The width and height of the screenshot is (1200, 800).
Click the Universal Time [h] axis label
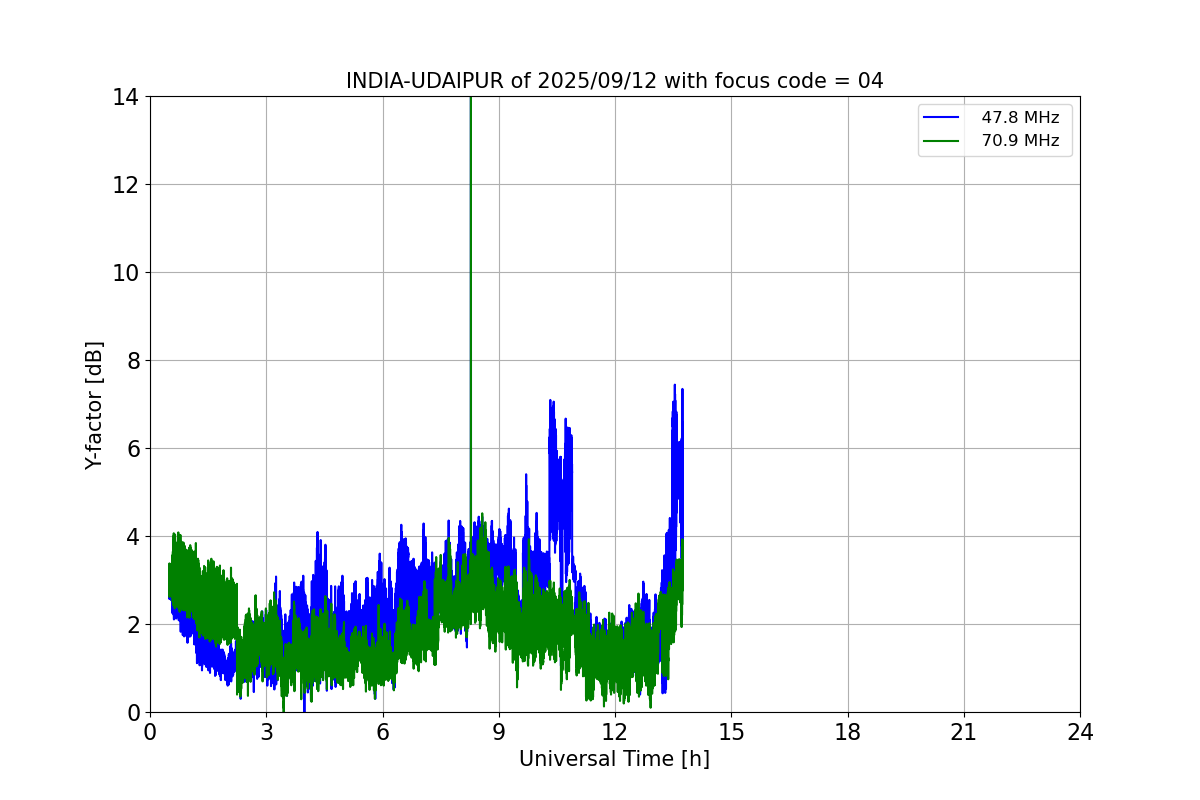point(614,759)
